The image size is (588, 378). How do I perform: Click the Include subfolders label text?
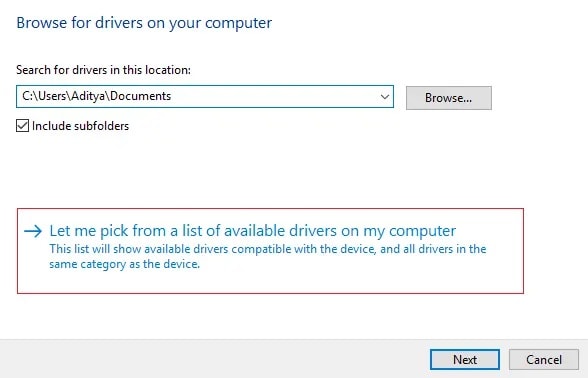pyautogui.click(x=80, y=126)
